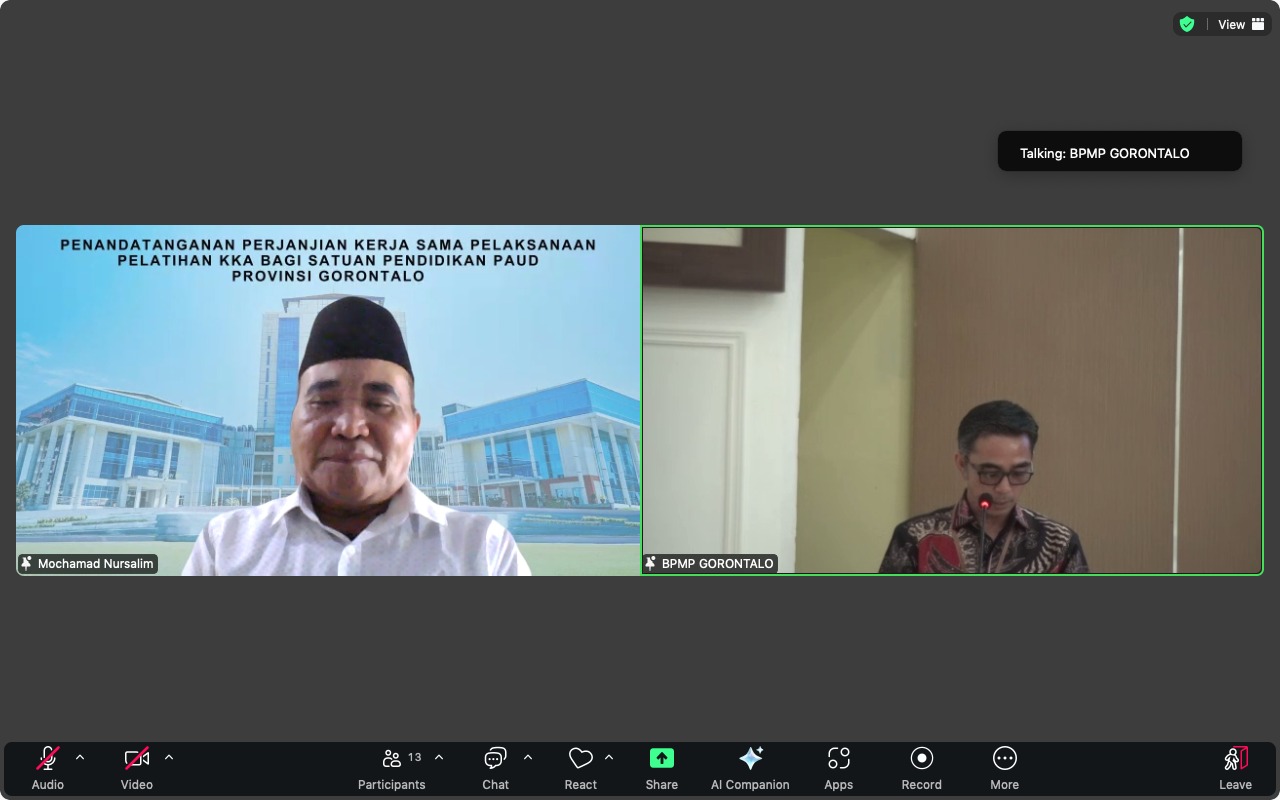Leave the meeting with Leave icon
The height and width of the screenshot is (800, 1280).
click(1236, 758)
